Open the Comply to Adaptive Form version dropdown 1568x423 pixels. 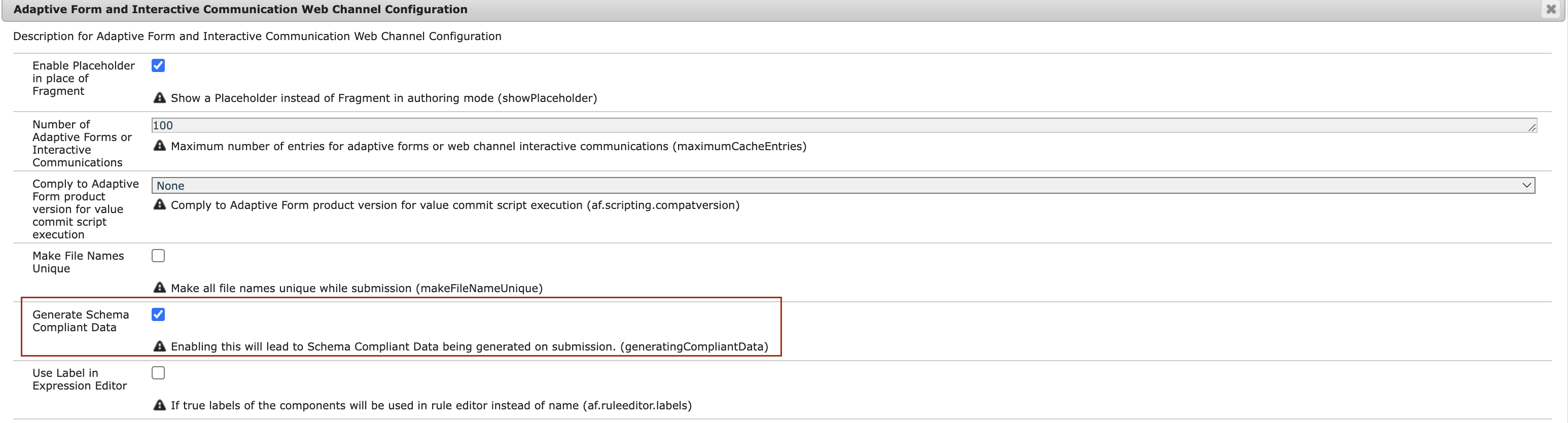coord(842,186)
